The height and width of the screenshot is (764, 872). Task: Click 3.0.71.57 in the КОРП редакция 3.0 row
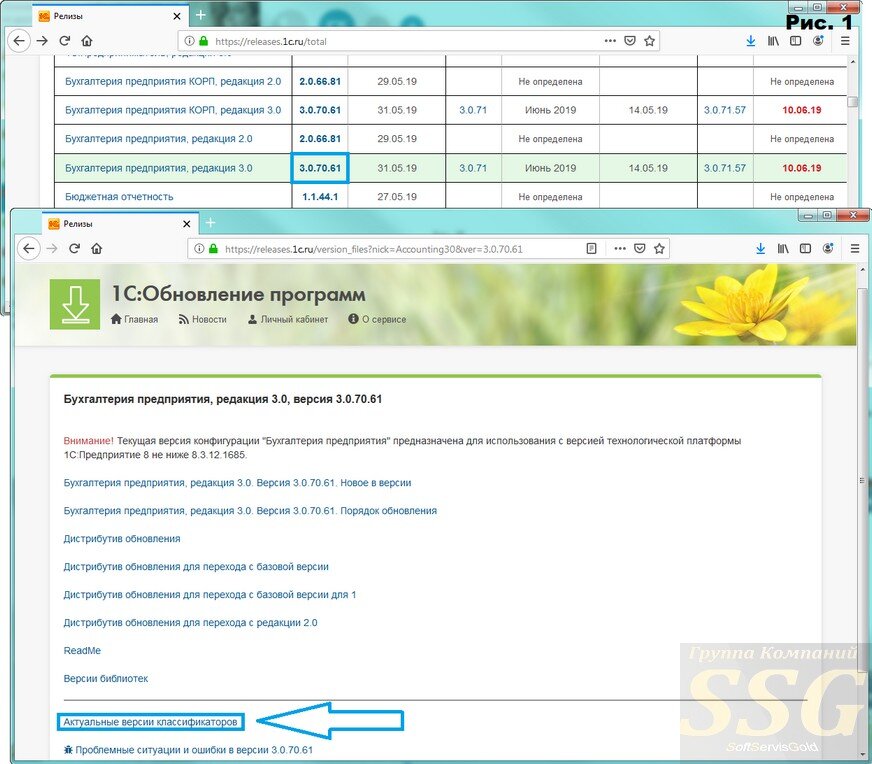[725, 110]
